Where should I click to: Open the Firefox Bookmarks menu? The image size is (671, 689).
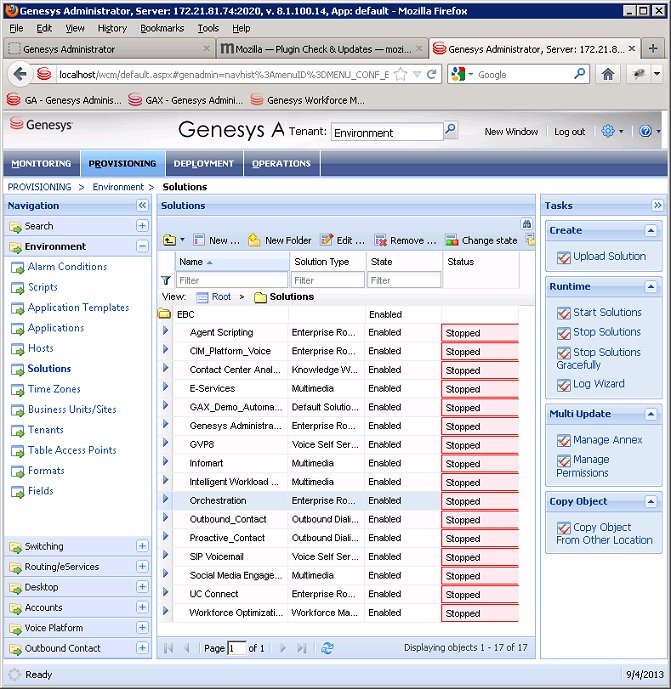[162, 28]
